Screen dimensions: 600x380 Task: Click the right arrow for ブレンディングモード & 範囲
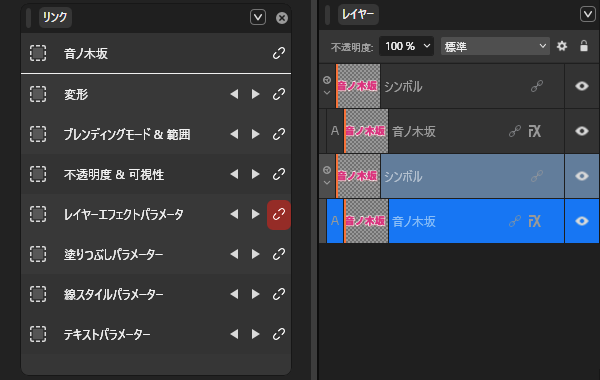click(x=256, y=134)
